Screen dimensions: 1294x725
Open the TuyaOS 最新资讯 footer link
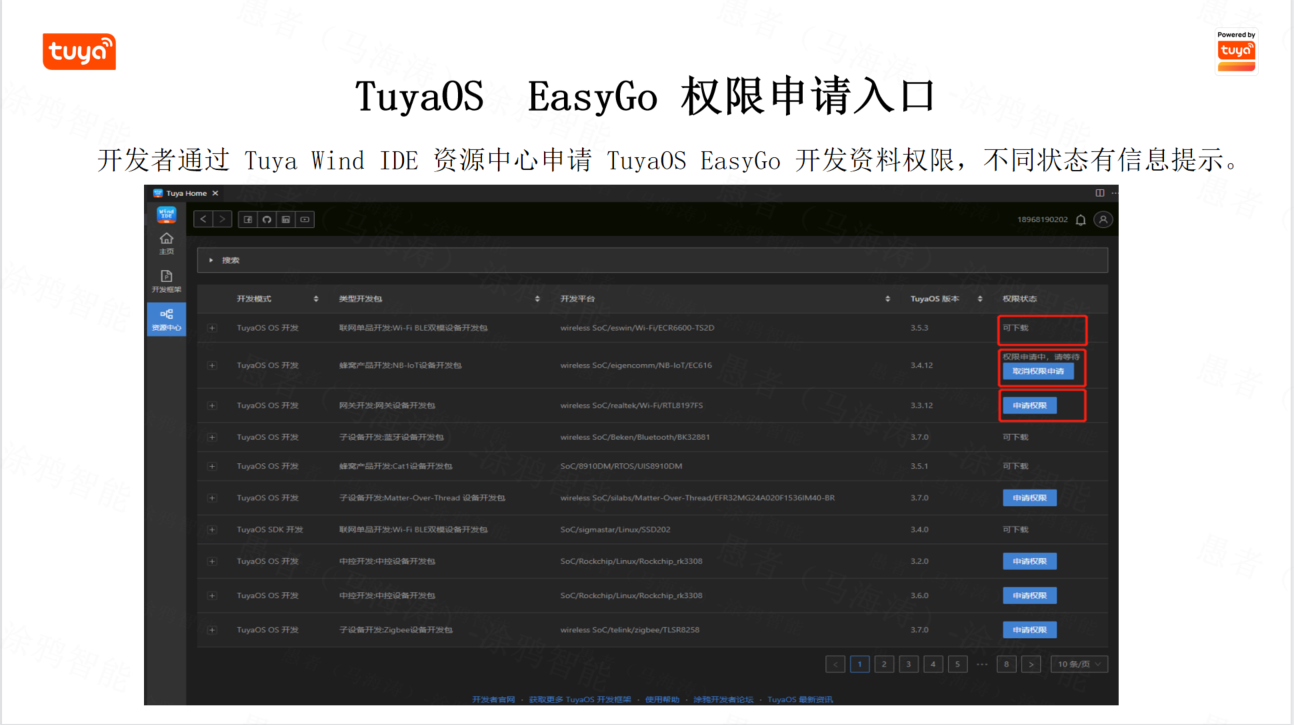[x=800, y=699]
